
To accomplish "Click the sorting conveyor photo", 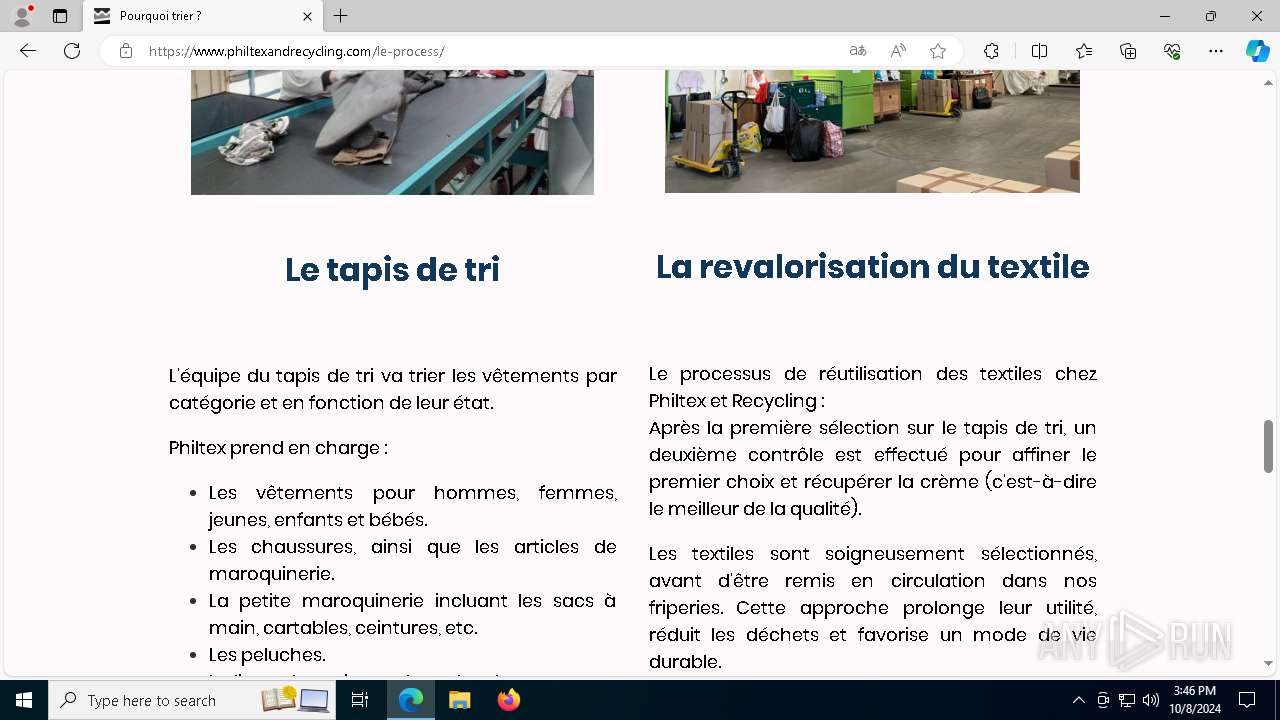I will click(392, 132).
